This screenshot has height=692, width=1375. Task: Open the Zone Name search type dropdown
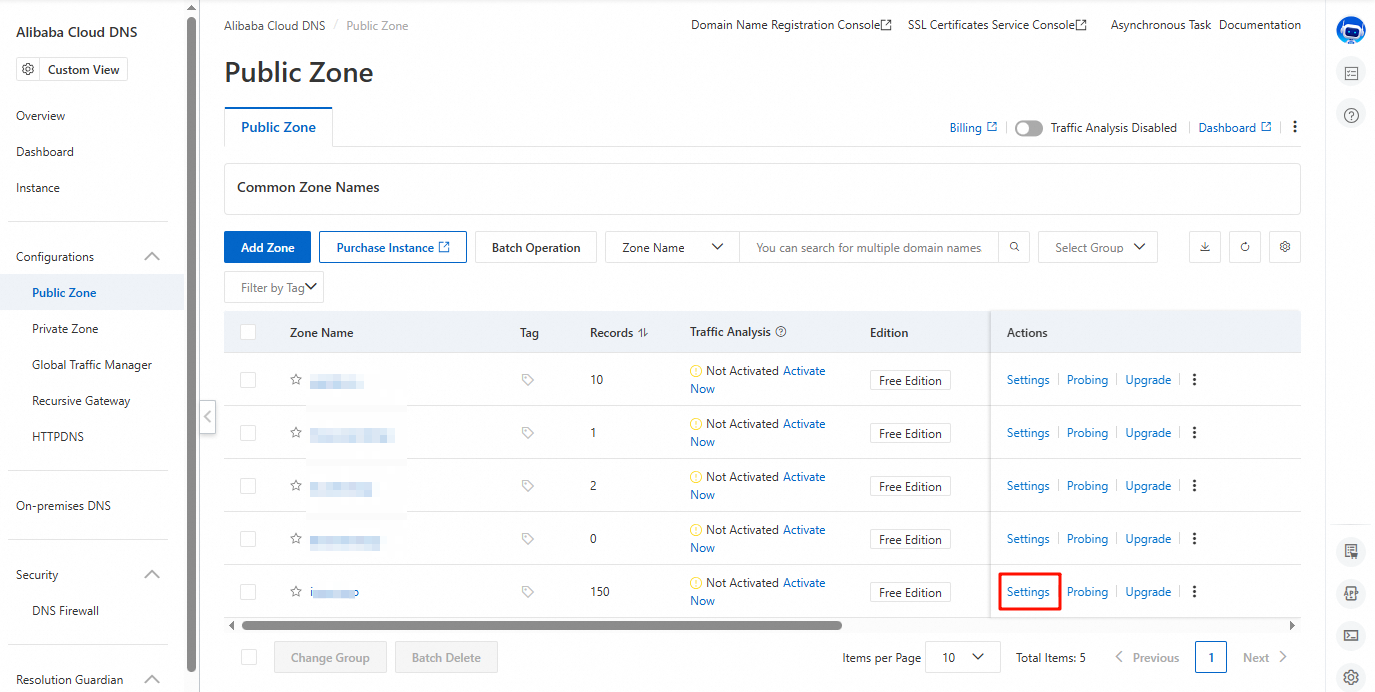point(672,247)
